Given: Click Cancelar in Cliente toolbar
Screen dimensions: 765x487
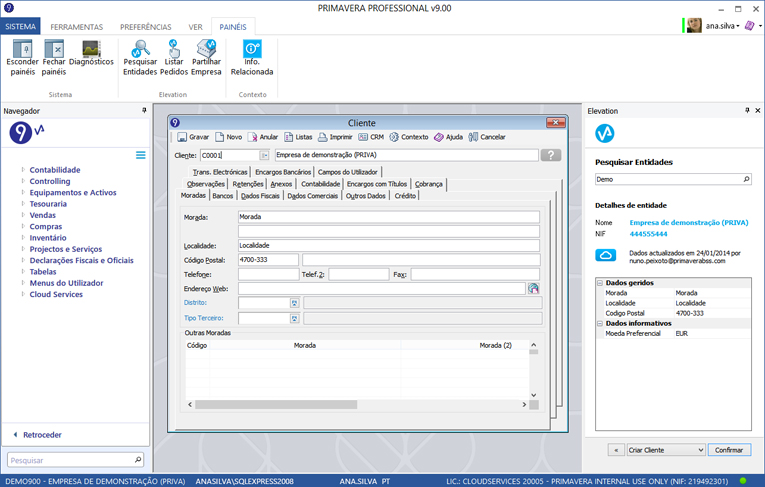Looking at the screenshot, I should pos(487,137).
